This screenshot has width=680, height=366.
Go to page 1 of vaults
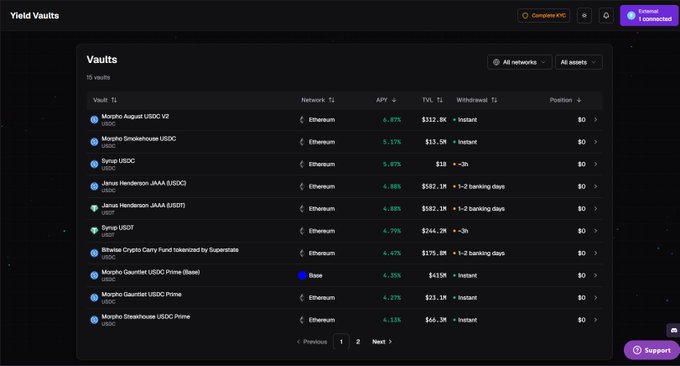click(x=341, y=342)
